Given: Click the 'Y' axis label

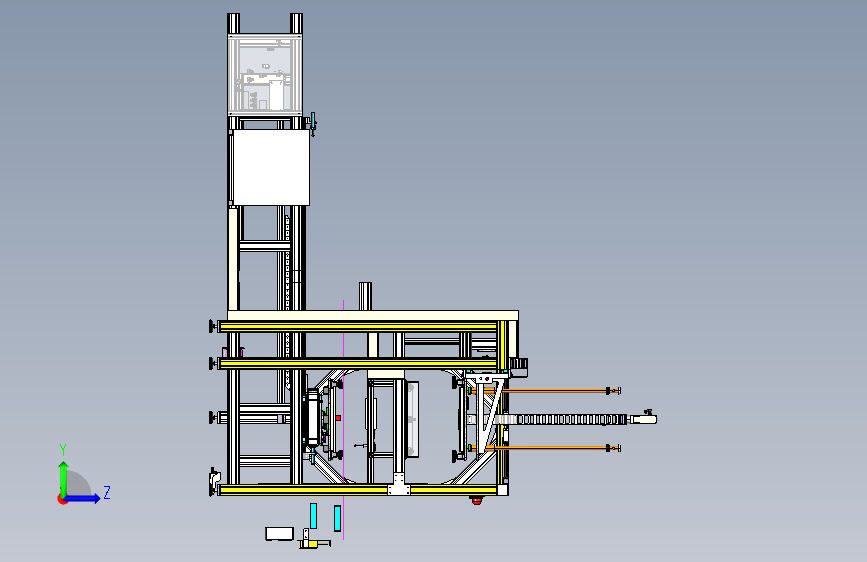Looking at the screenshot, I should [63, 450].
